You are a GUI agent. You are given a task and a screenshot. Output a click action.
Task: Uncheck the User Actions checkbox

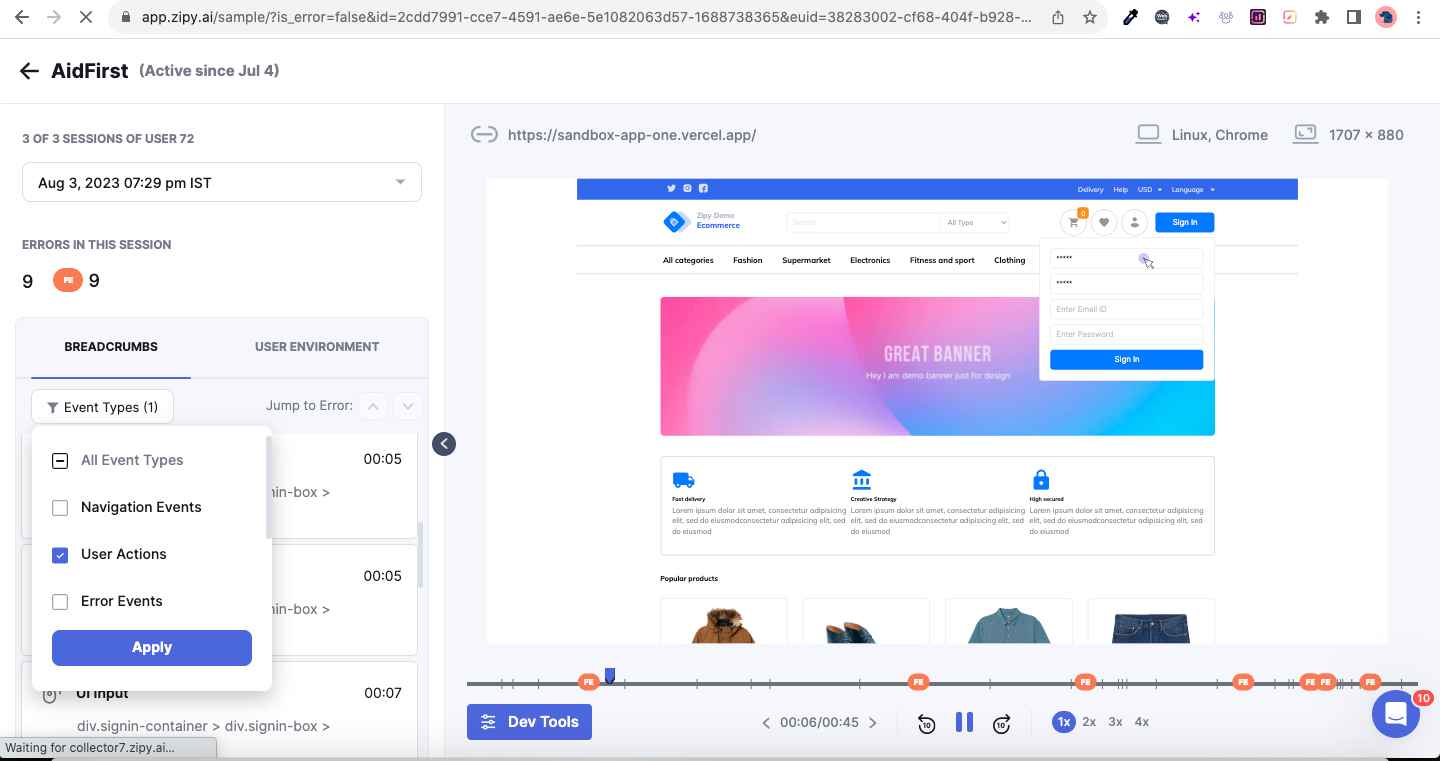click(x=60, y=554)
